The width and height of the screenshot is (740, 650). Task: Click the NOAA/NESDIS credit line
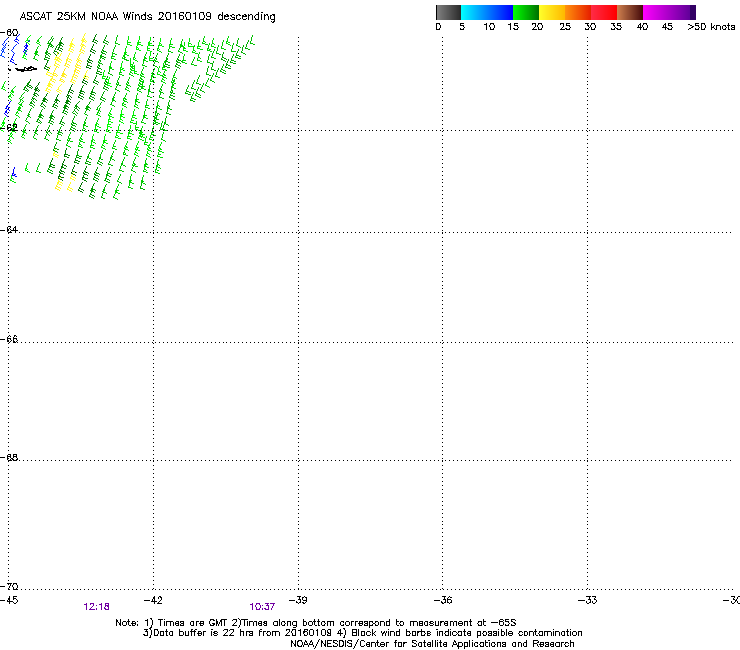432,644
